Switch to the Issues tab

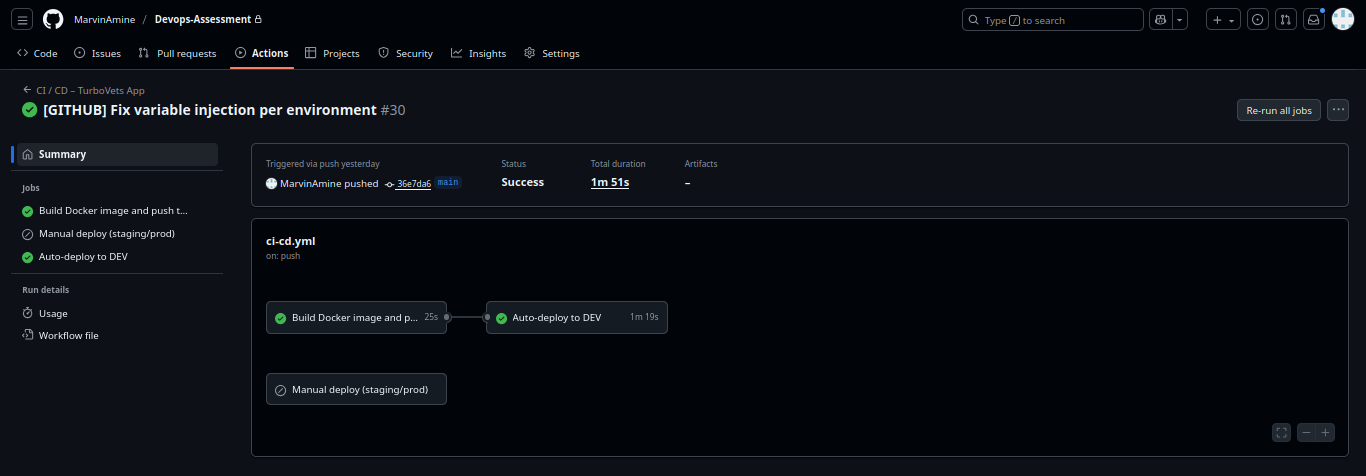pos(97,53)
